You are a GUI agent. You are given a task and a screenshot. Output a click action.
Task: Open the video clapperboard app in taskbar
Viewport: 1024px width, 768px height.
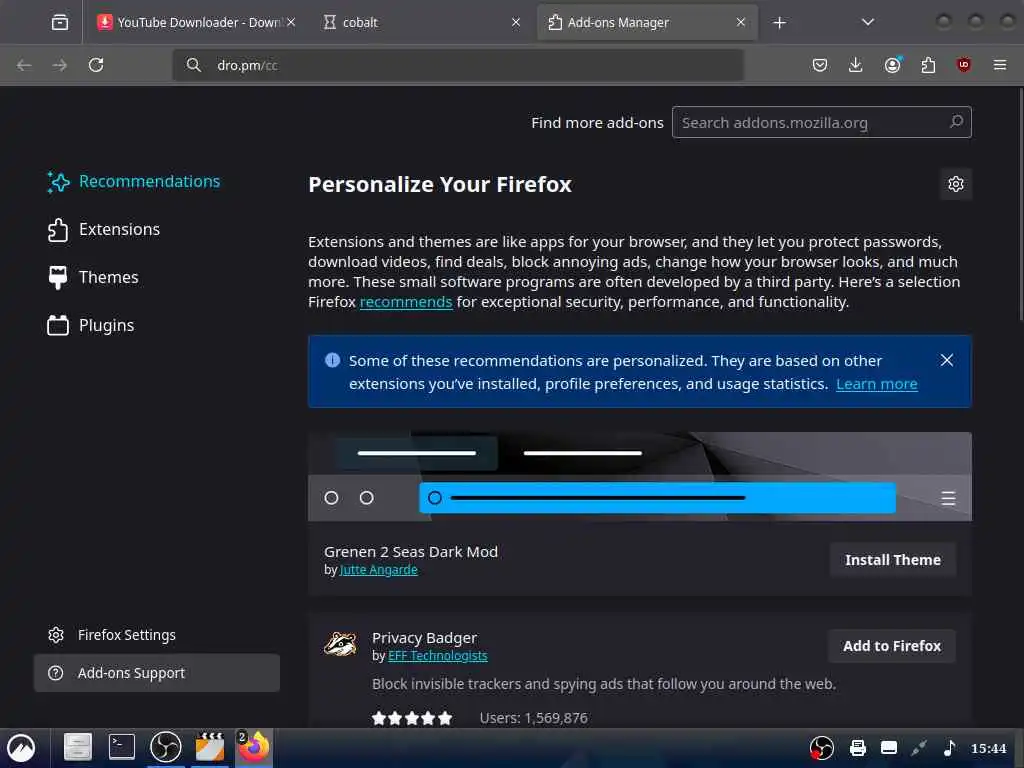coord(210,747)
